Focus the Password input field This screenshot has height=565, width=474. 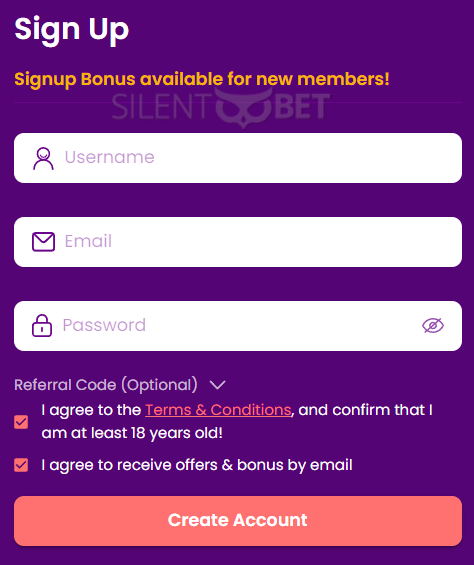pyautogui.click(x=238, y=326)
